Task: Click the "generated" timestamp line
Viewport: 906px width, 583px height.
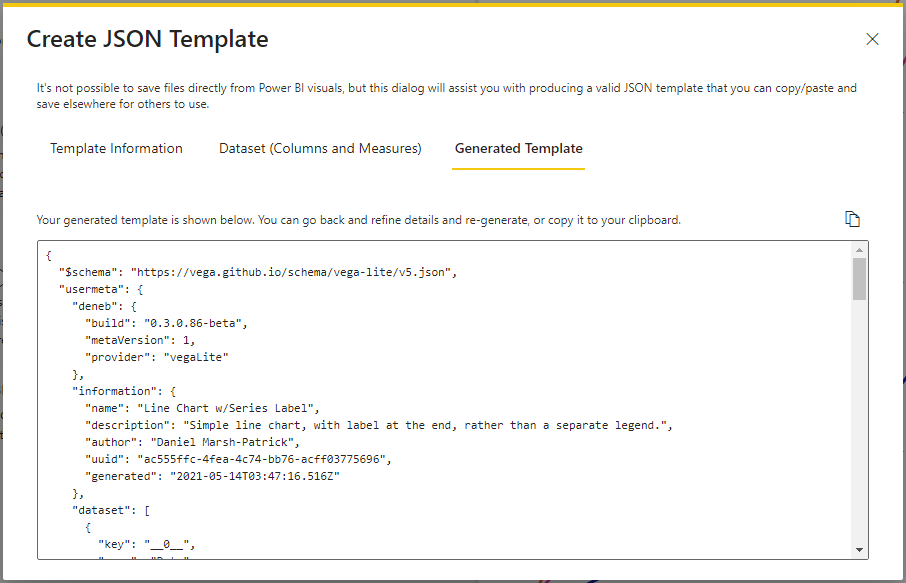Action: [x=212, y=477]
